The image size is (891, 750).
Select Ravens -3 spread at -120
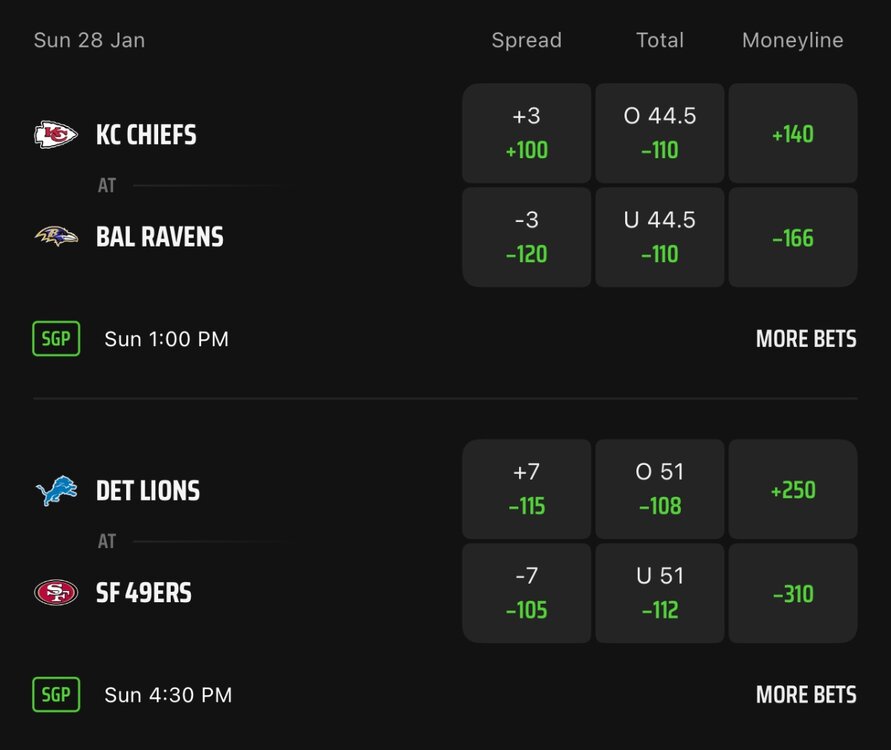[x=526, y=237]
